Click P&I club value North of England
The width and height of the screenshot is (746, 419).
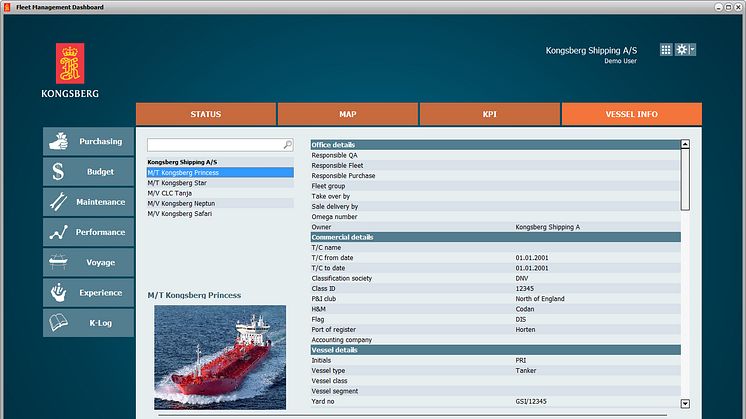tap(540, 299)
